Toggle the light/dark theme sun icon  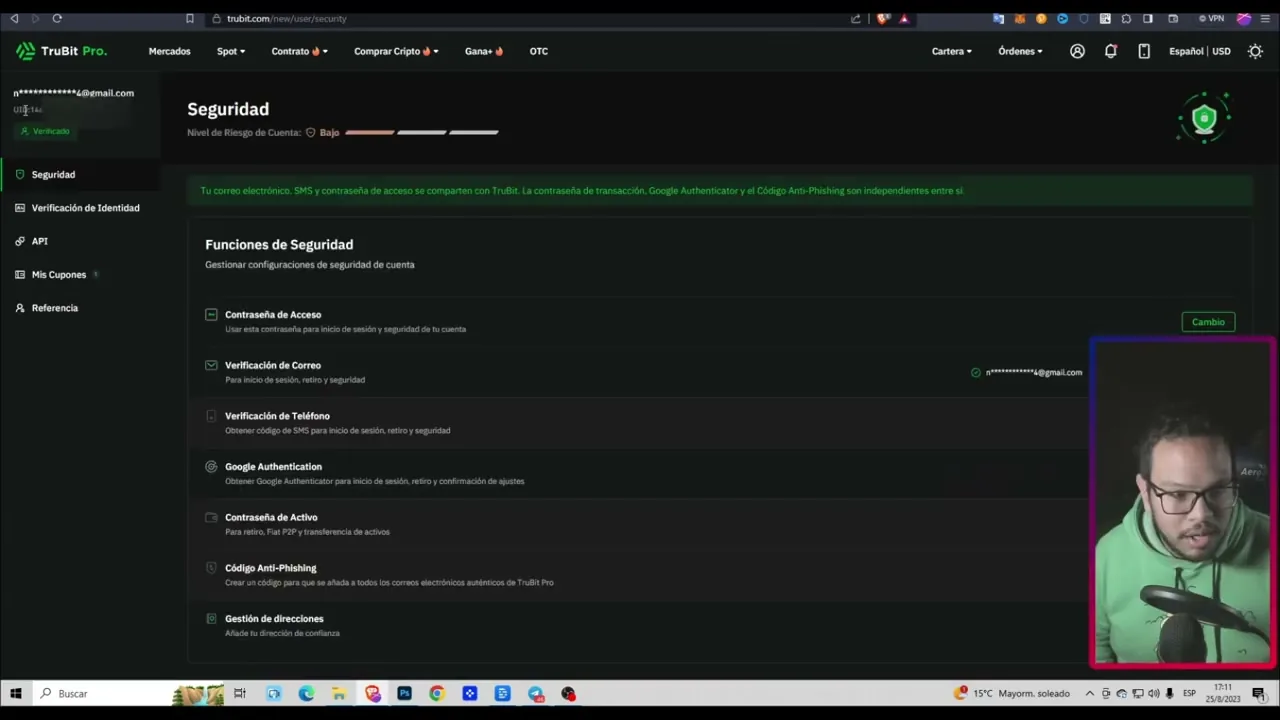point(1255,51)
